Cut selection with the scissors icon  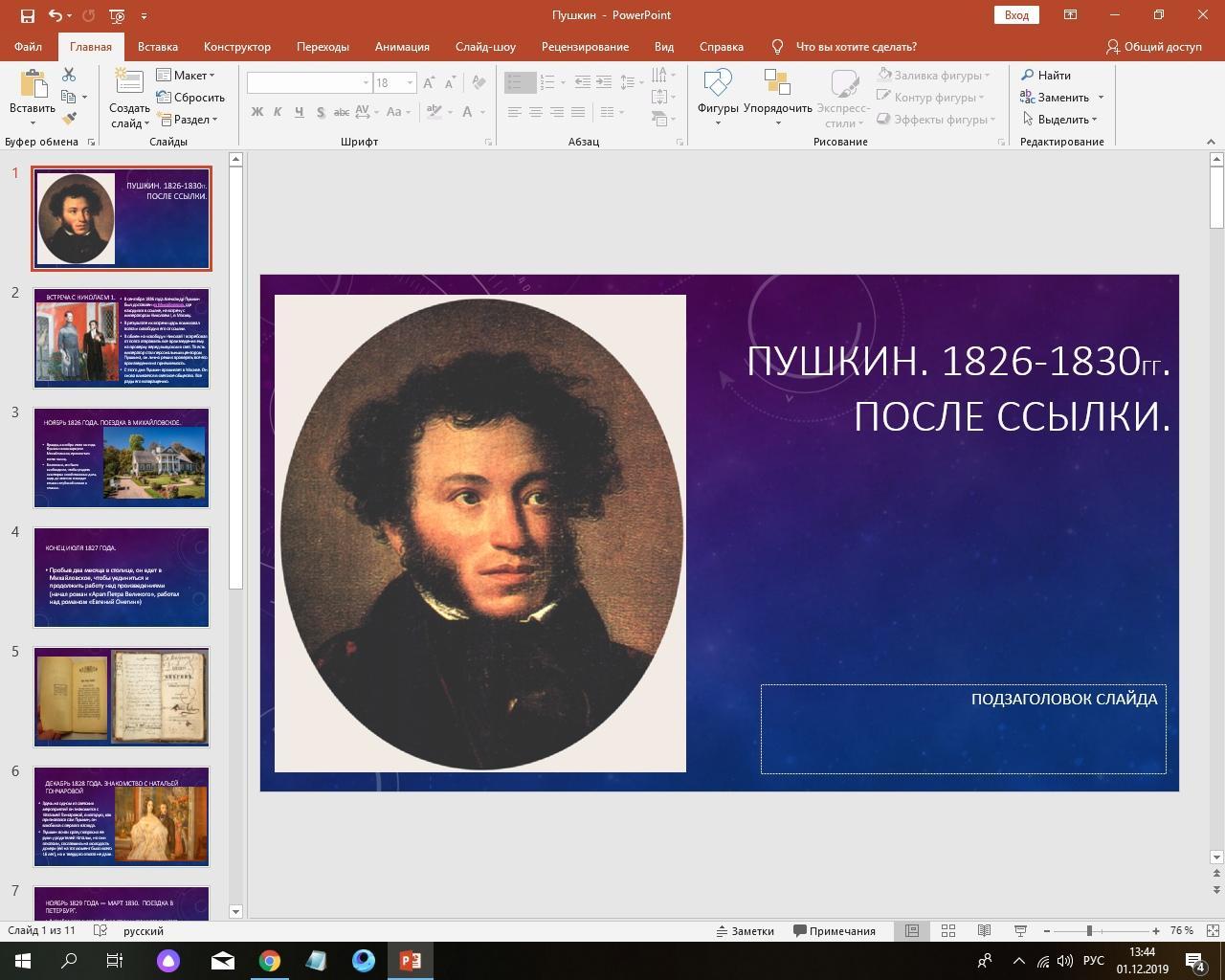click(x=69, y=75)
